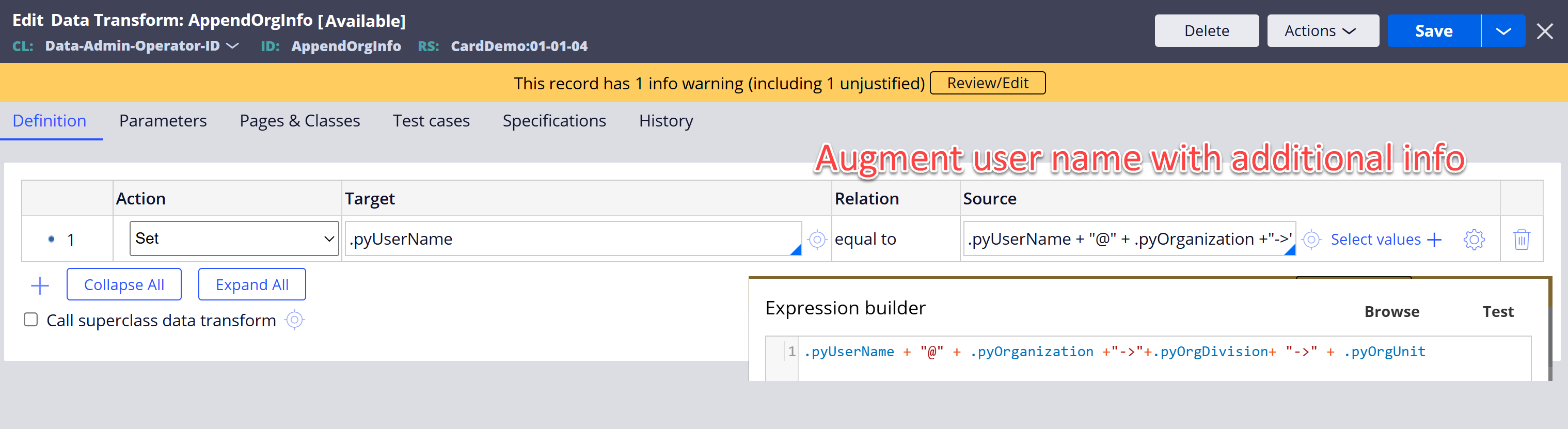Open the Actions dropdown menu
Screen dimensions: 1568x429
click(1322, 31)
